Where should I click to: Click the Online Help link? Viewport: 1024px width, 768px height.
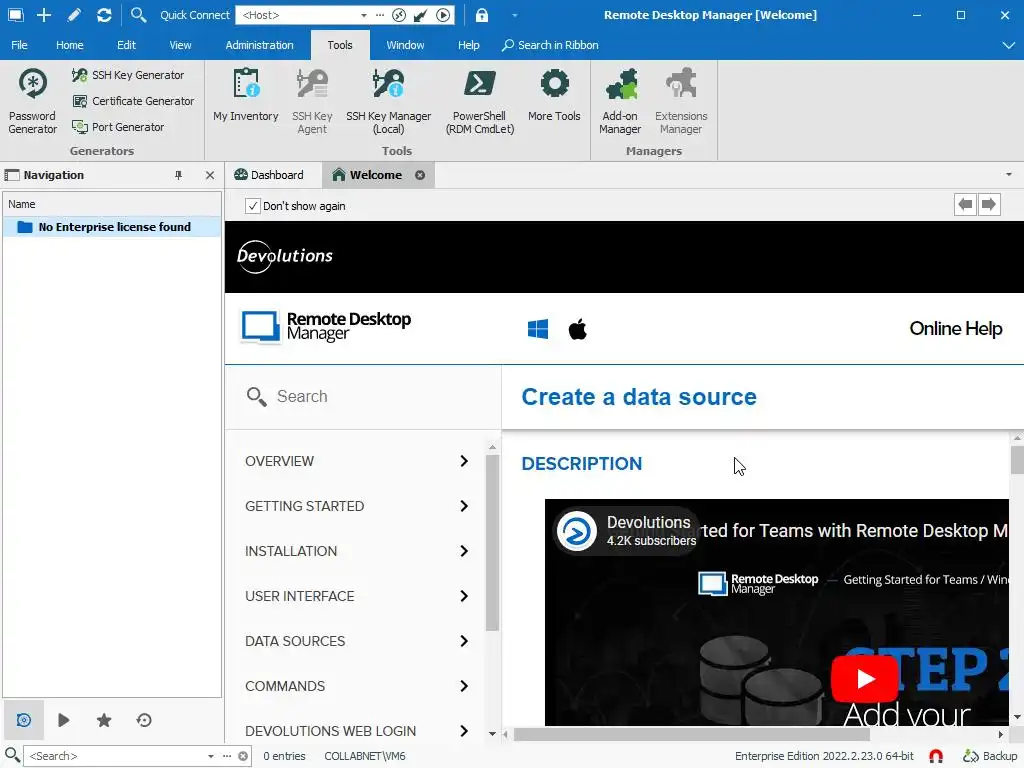pos(955,328)
